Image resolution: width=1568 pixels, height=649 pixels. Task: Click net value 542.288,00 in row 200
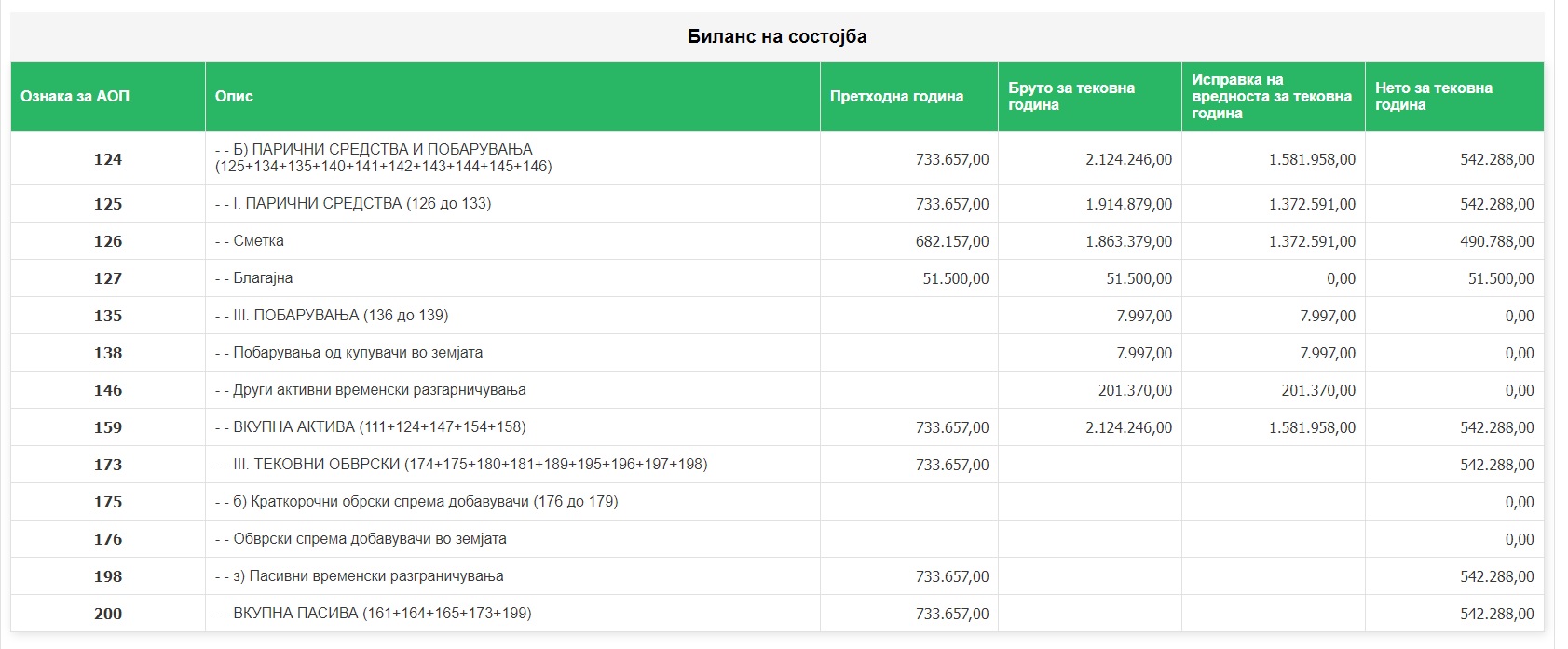pos(1497,614)
